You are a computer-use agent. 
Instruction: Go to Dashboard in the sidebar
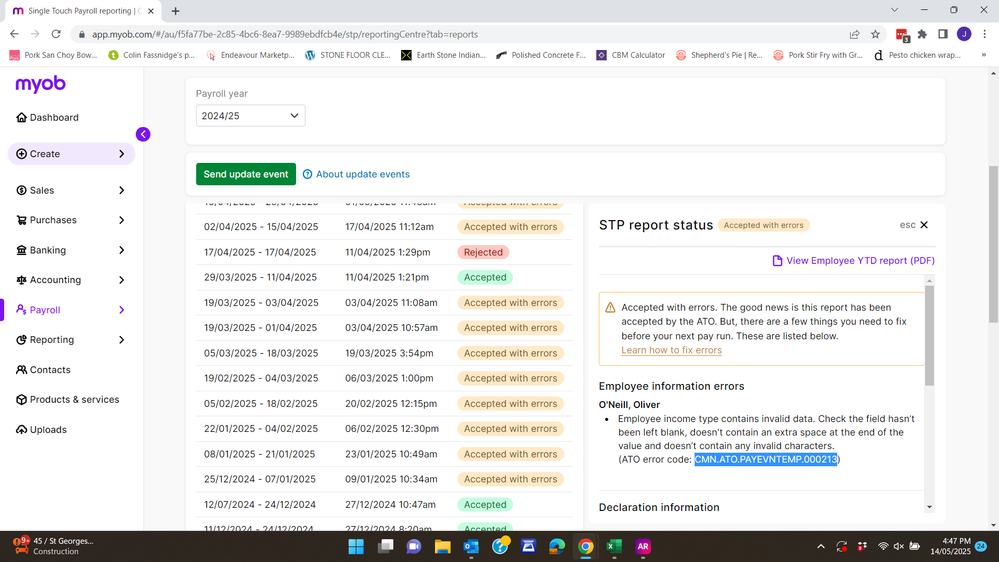(54, 117)
